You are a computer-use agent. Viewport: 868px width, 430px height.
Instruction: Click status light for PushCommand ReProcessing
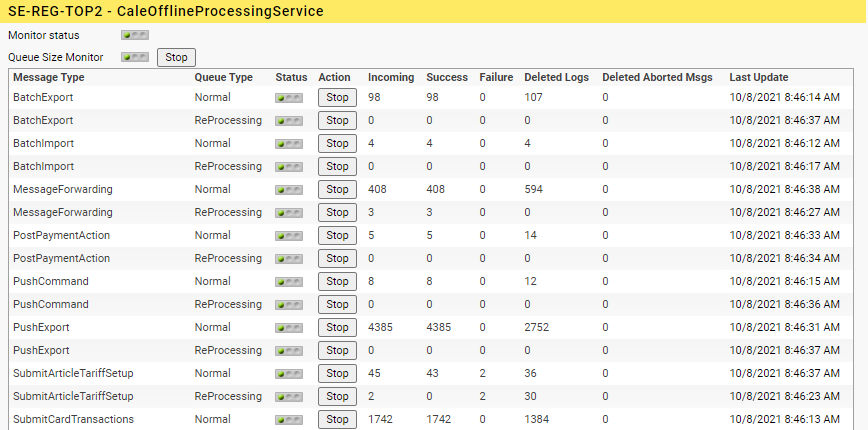[x=289, y=305]
